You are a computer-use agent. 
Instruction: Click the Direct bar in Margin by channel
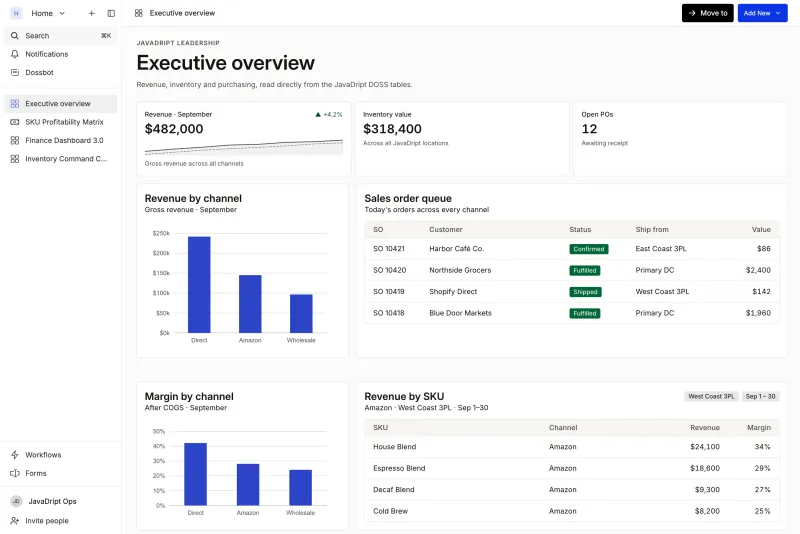(195, 474)
